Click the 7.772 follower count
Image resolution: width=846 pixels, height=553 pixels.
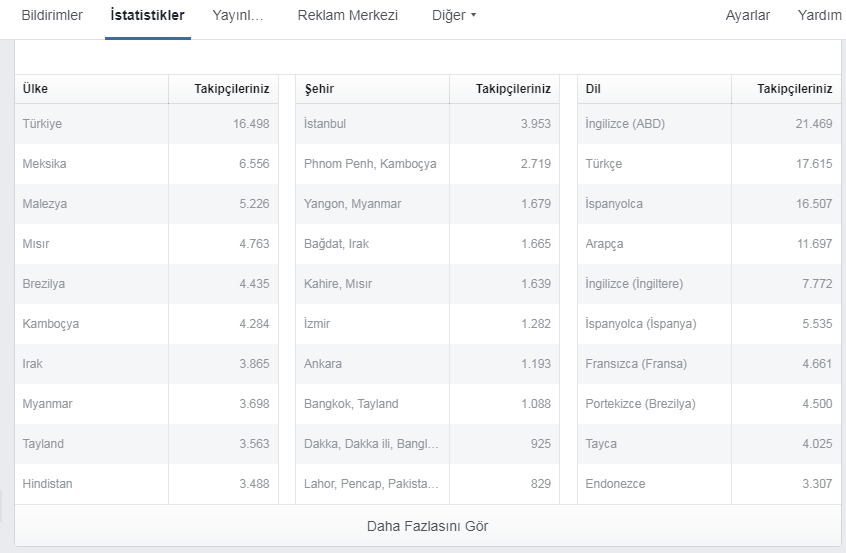(x=817, y=283)
